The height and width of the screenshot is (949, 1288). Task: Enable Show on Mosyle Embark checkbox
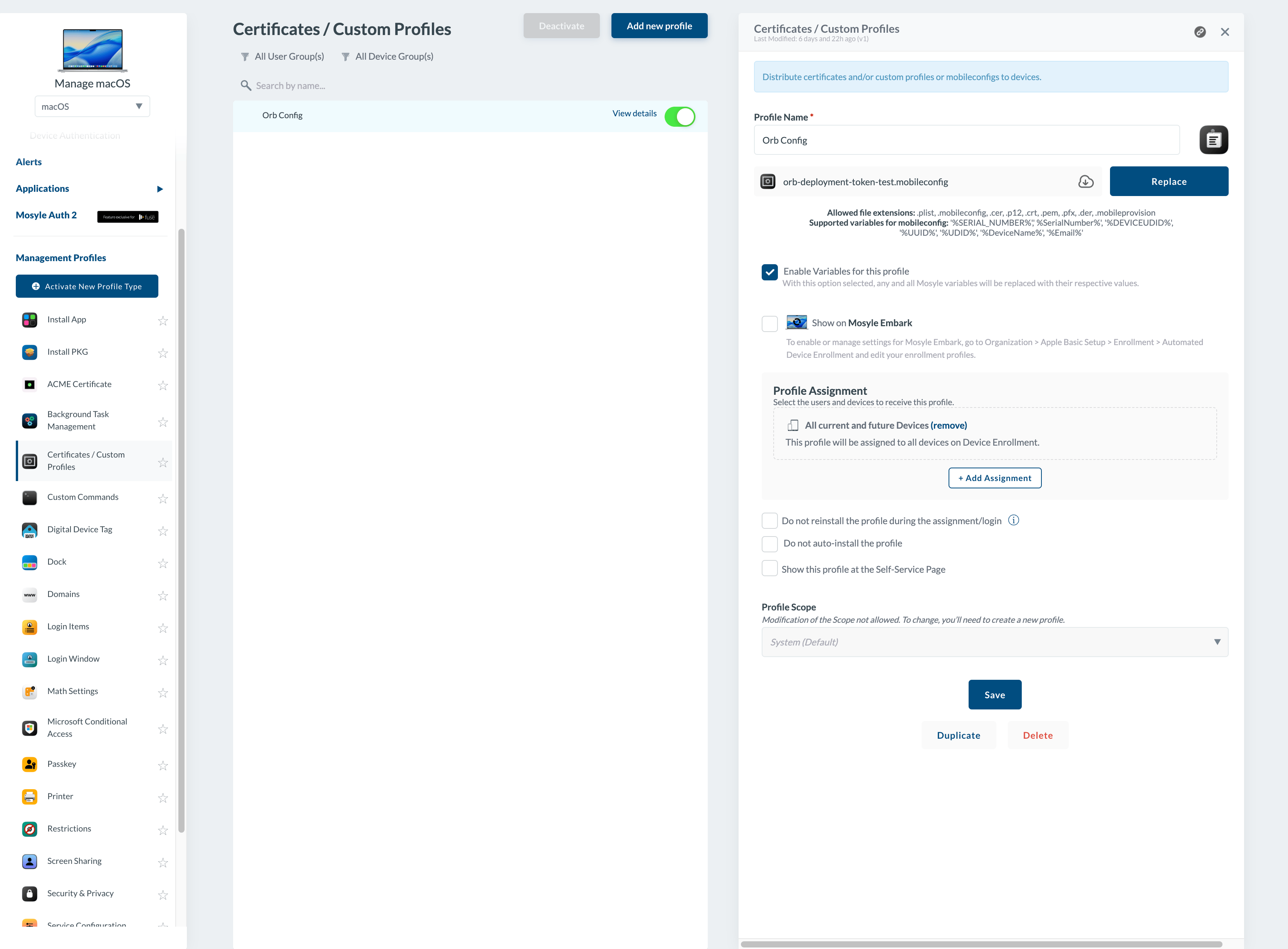pyautogui.click(x=769, y=324)
